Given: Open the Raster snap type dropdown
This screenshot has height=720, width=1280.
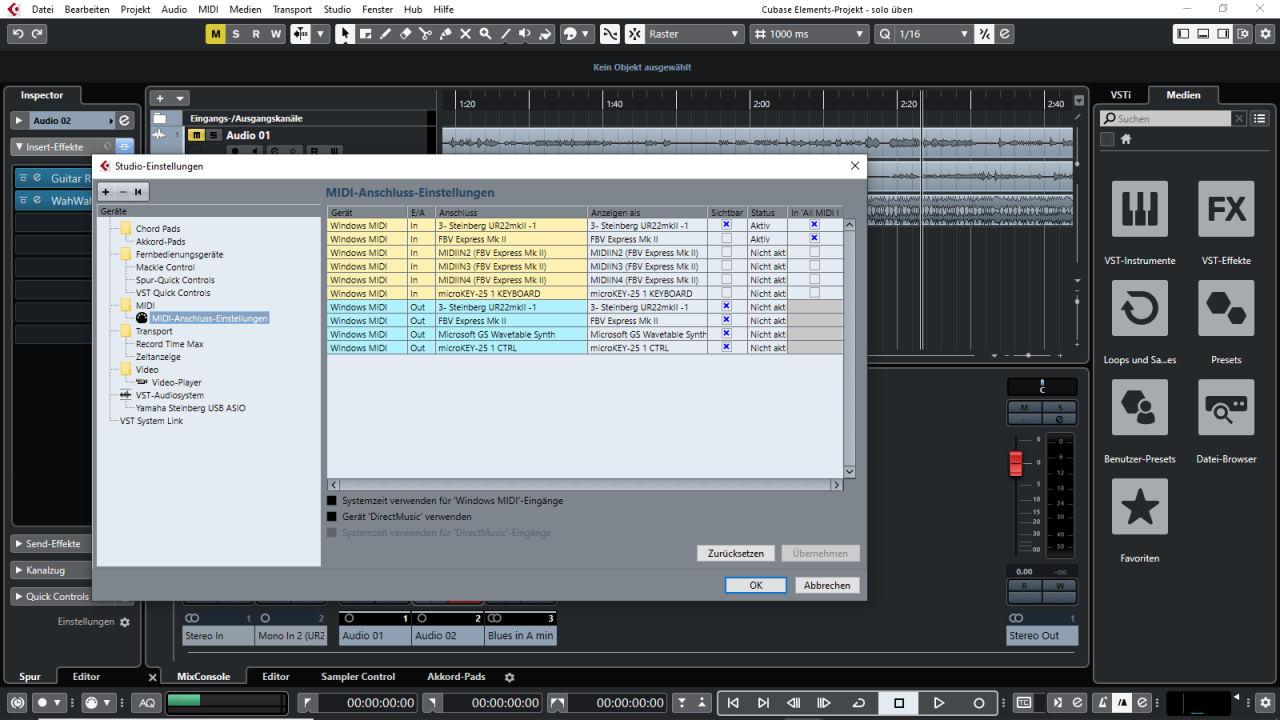Looking at the screenshot, I should [x=694, y=34].
